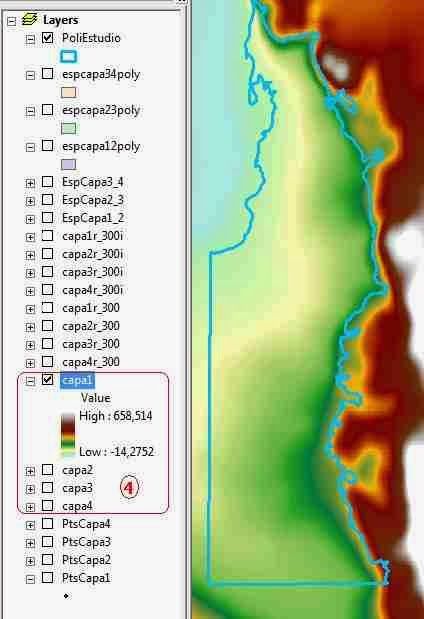Click the PoliEstudio cyan outline symbol
The height and width of the screenshot is (619, 424).
(x=69, y=56)
